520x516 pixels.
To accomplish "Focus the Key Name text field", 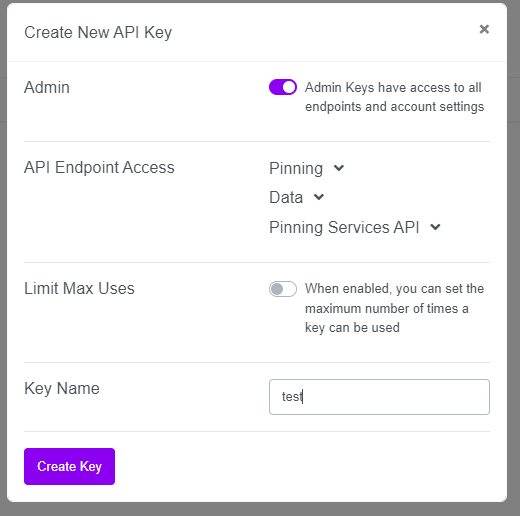I will pyautogui.click(x=379, y=397).
